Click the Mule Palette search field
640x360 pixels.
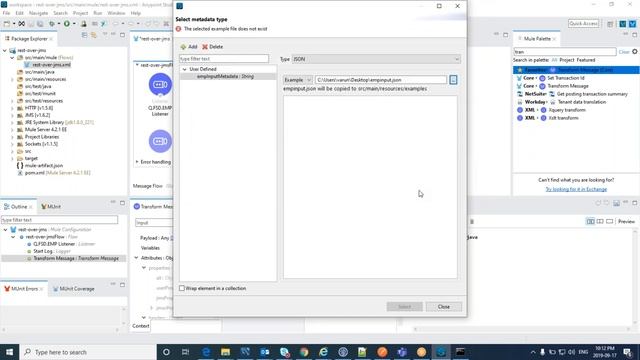point(564,52)
